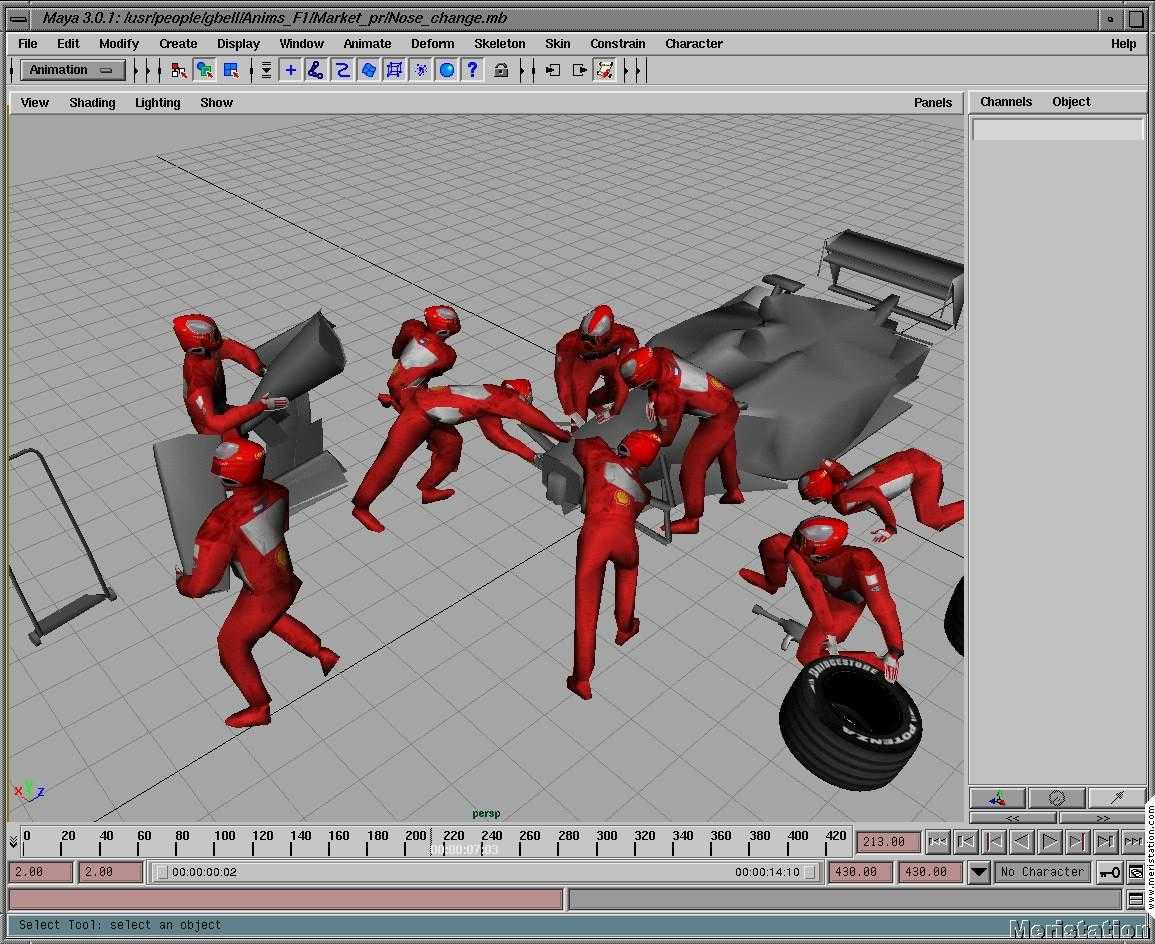The image size is (1155, 944).
Task: Click the play forwards button
Action: coord(1050,841)
